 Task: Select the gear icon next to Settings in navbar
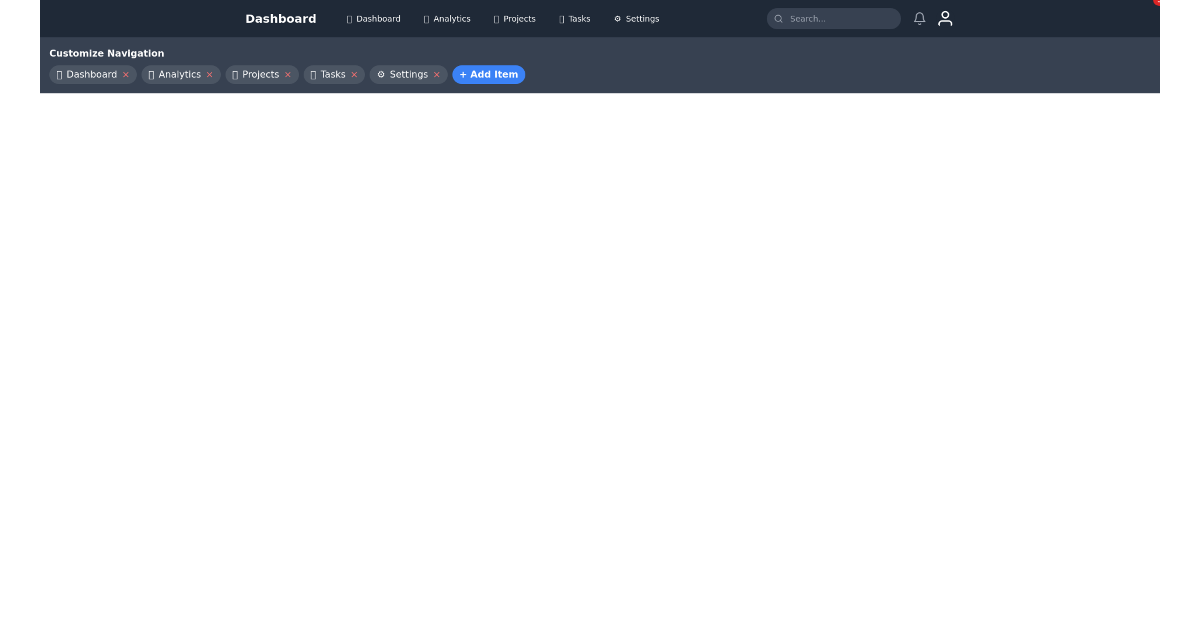(616, 18)
